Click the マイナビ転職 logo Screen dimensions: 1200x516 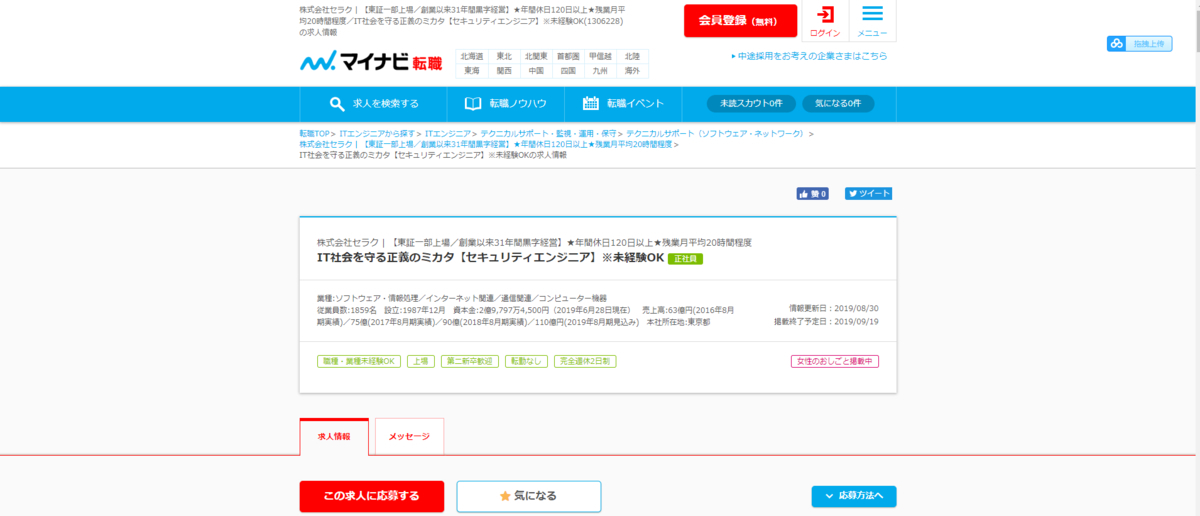[x=370, y=62]
